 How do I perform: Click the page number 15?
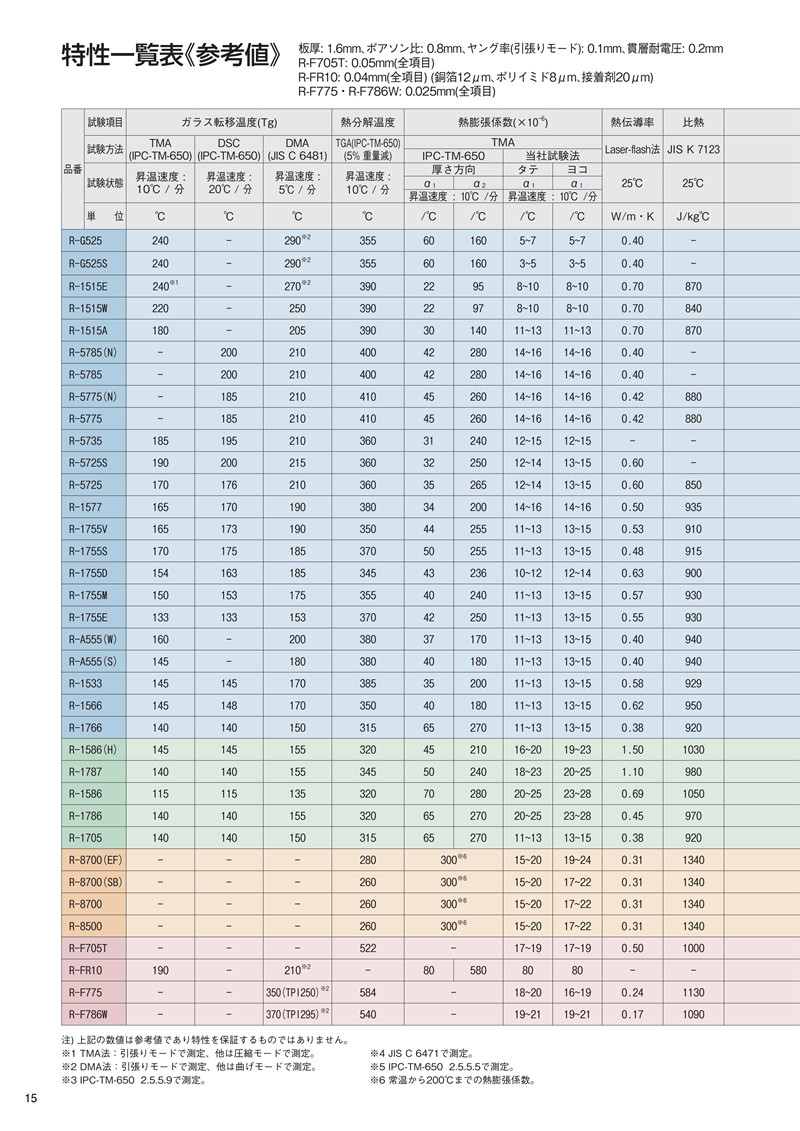[30, 1099]
